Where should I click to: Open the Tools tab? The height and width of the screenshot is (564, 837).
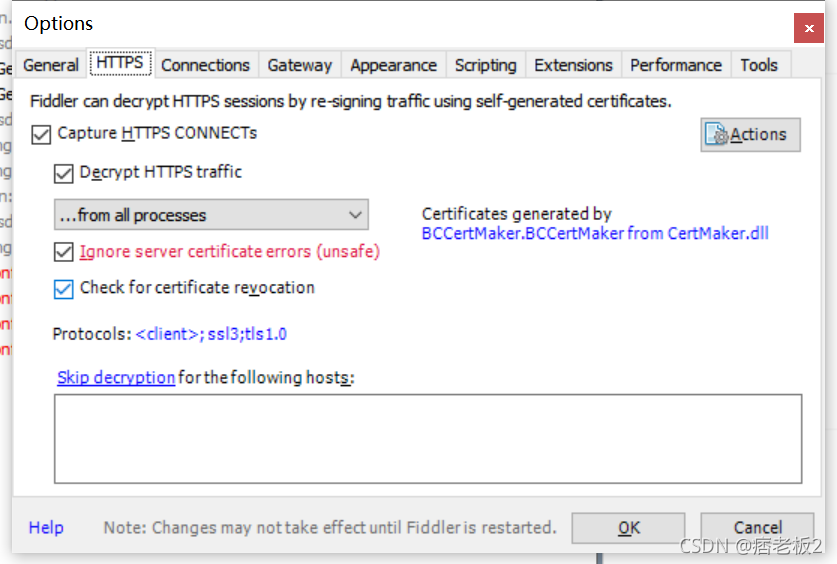[x=759, y=65]
